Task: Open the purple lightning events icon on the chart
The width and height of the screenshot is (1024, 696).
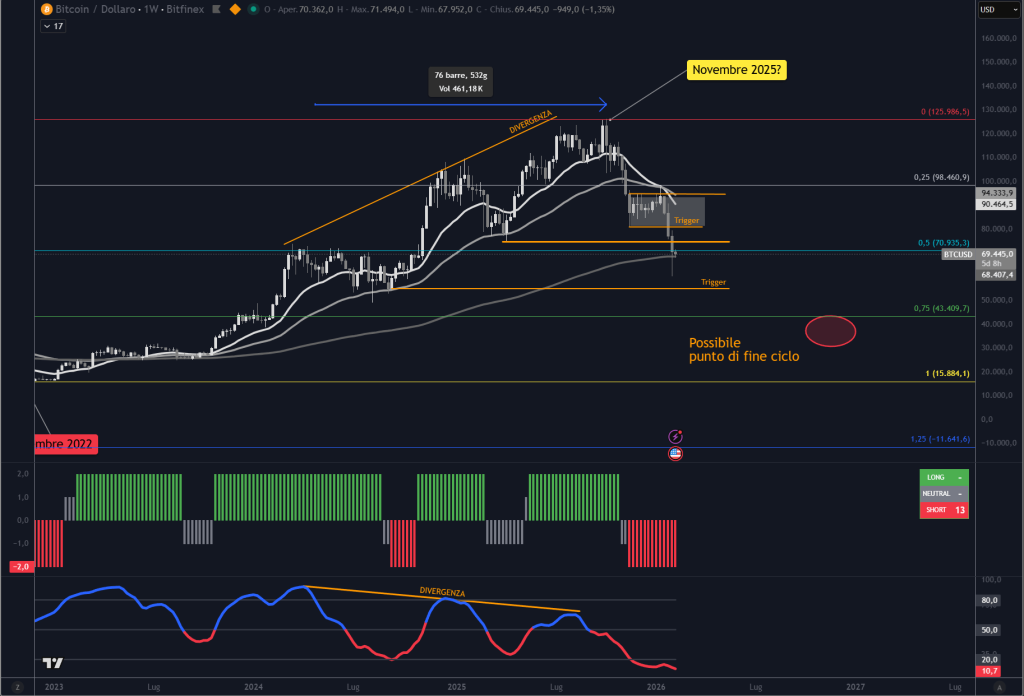Action: tap(675, 437)
